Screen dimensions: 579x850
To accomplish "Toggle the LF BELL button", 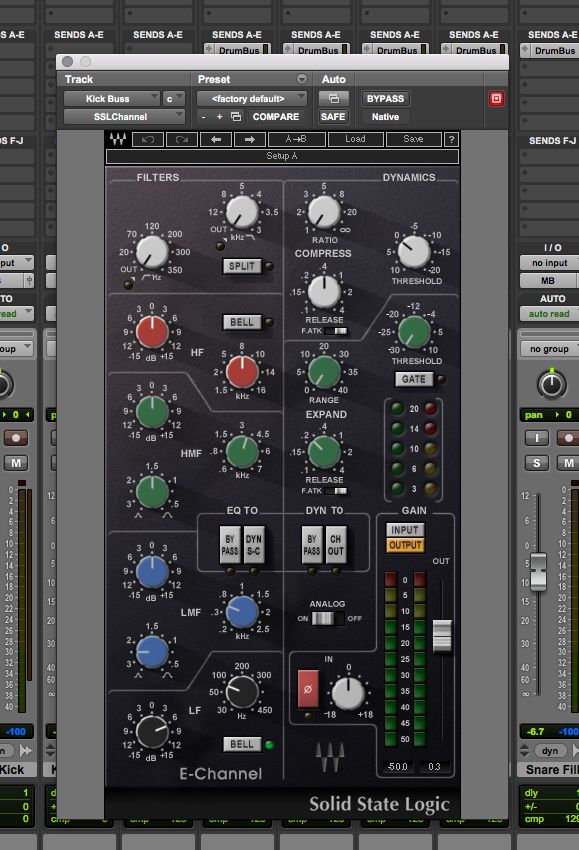I will 242,744.
